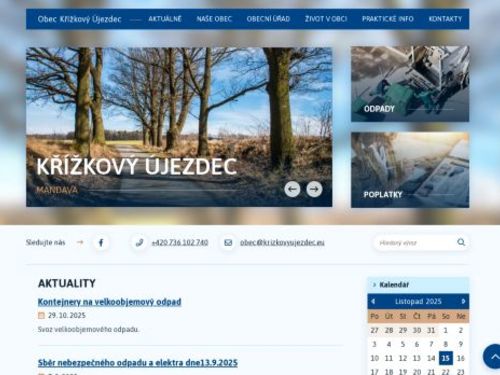Show previous month in calendar

pos(373,301)
